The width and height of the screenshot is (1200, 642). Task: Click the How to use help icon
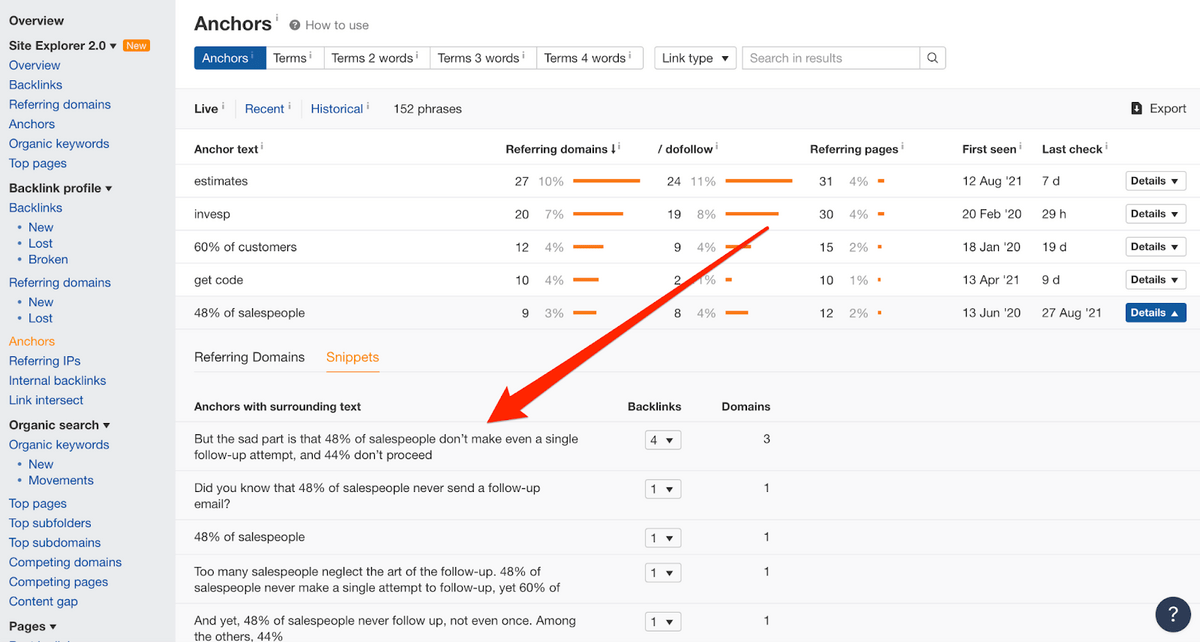(295, 25)
